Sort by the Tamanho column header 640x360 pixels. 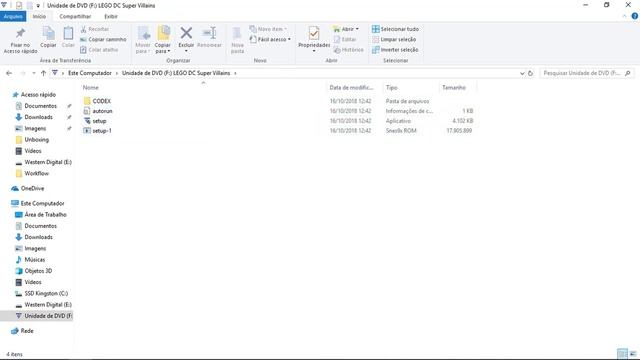(453, 87)
